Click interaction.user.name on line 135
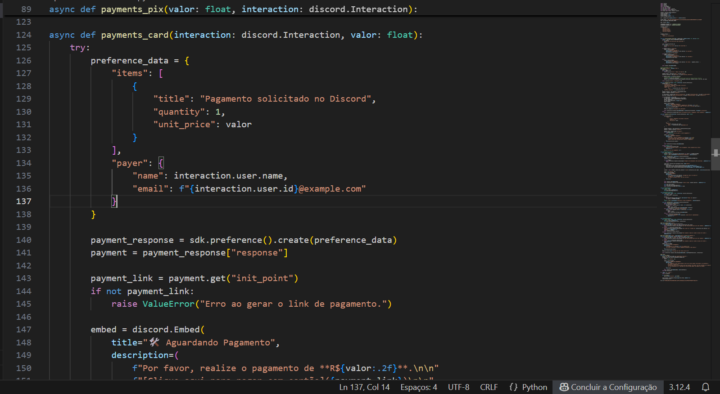The height and width of the screenshot is (394, 720). [228, 176]
